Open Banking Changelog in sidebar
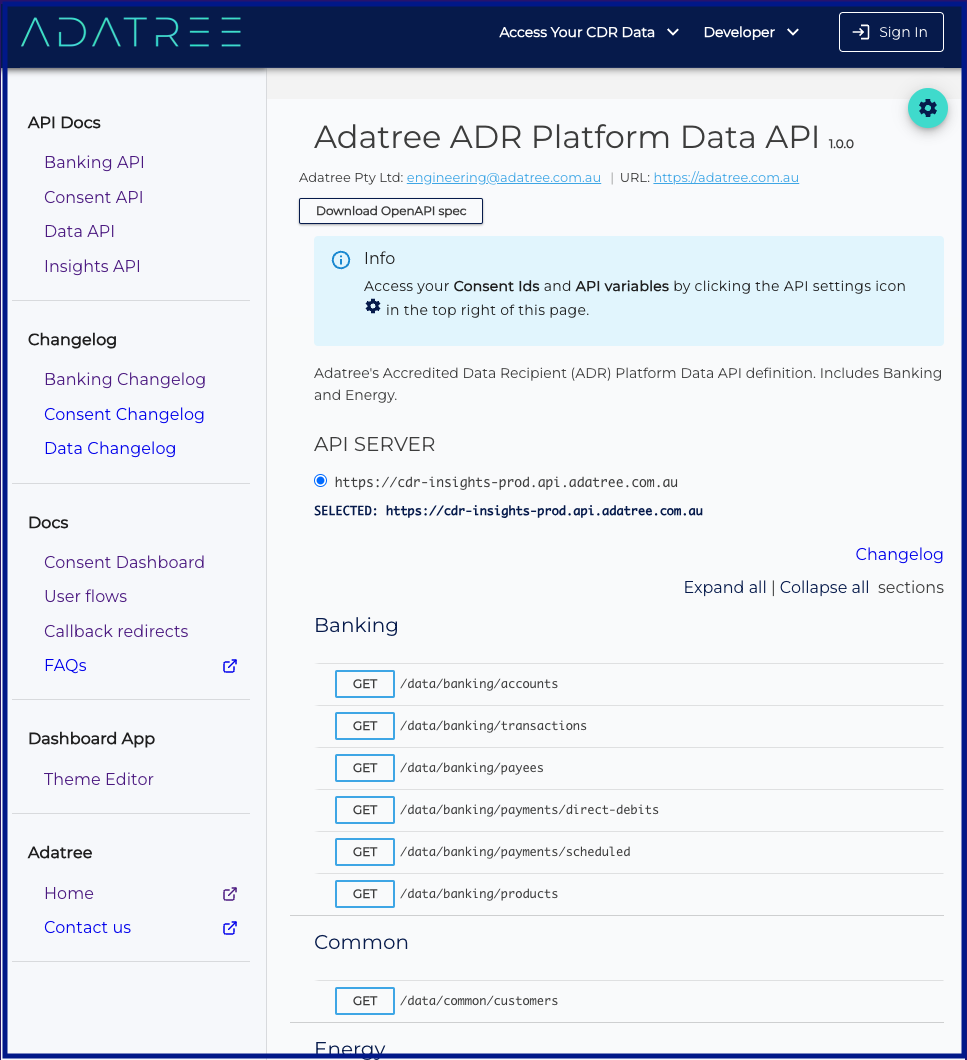Viewport: 967px width, 1060px height. pos(124,379)
